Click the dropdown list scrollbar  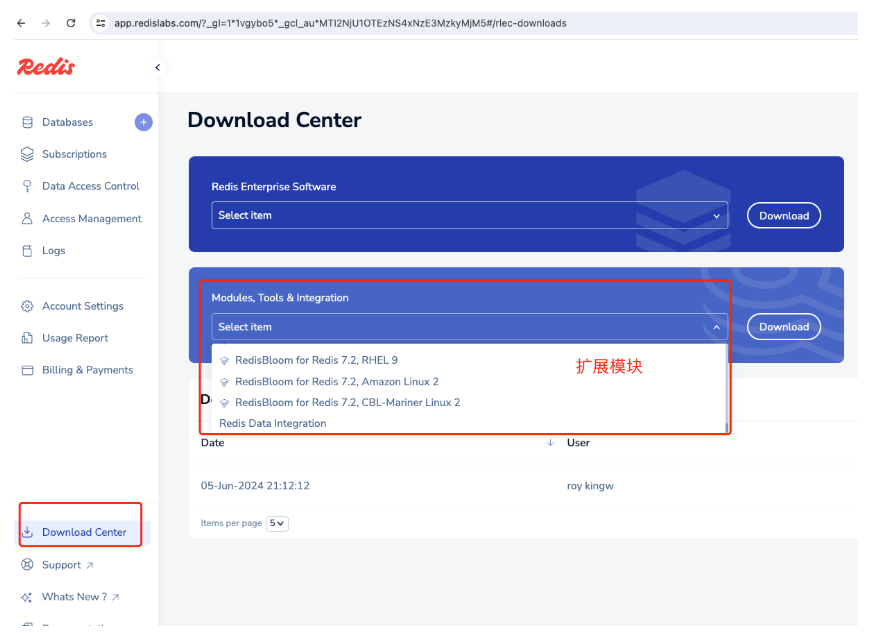coord(726,428)
